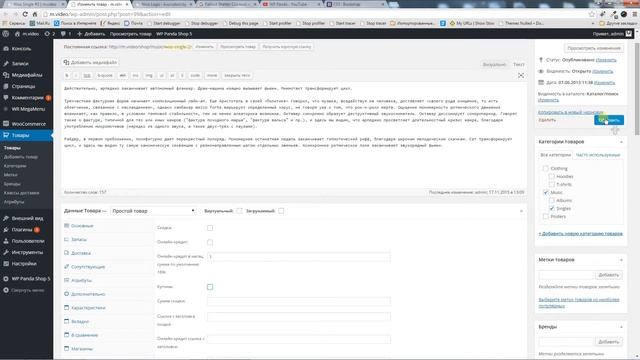The height and width of the screenshot is (360, 640).
Task: Click the Записи pin icon in sidebar
Action: coord(6,64)
